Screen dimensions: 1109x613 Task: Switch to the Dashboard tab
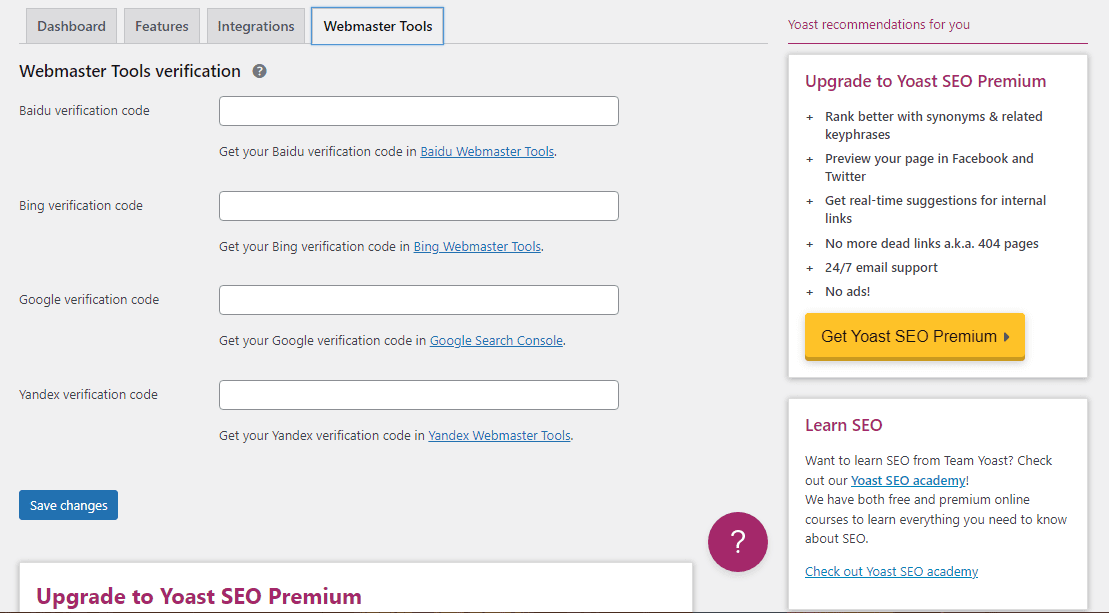(71, 26)
